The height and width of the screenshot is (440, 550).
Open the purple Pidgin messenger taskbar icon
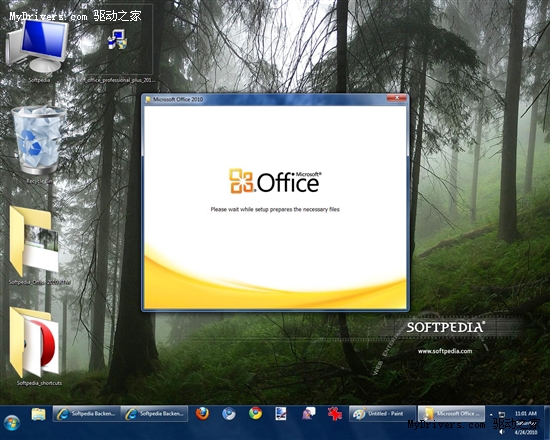(308, 414)
